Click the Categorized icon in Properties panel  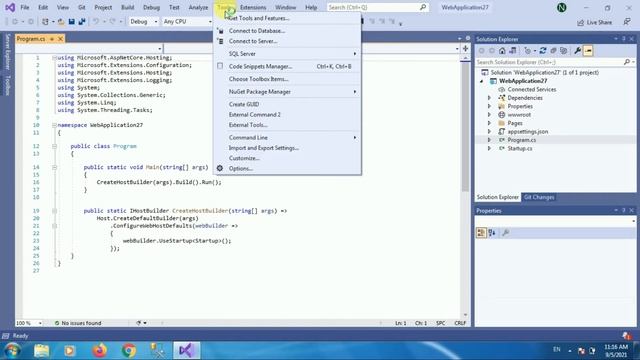coord(481,233)
